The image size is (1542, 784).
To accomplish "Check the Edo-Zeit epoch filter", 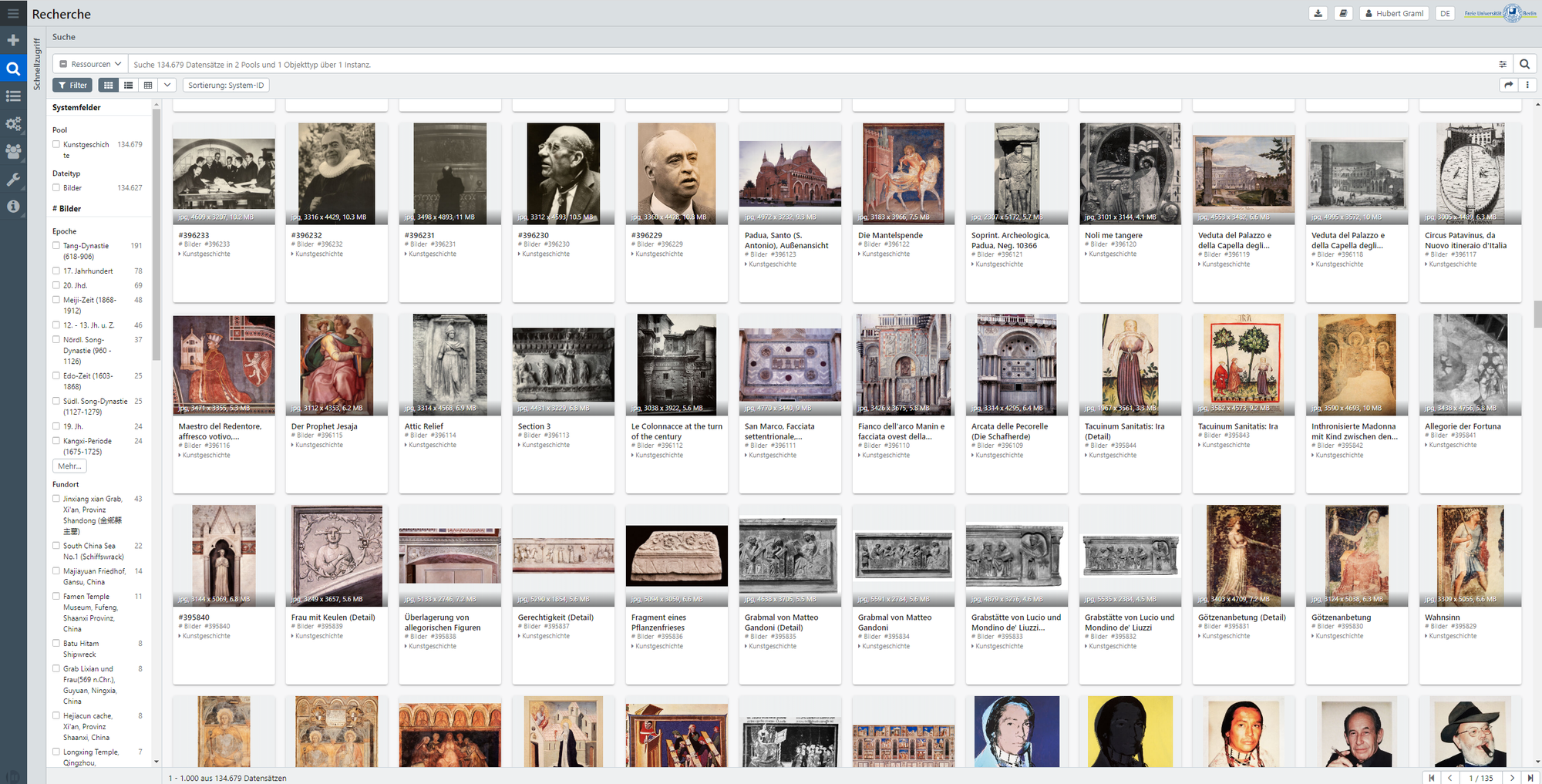I will [x=56, y=375].
